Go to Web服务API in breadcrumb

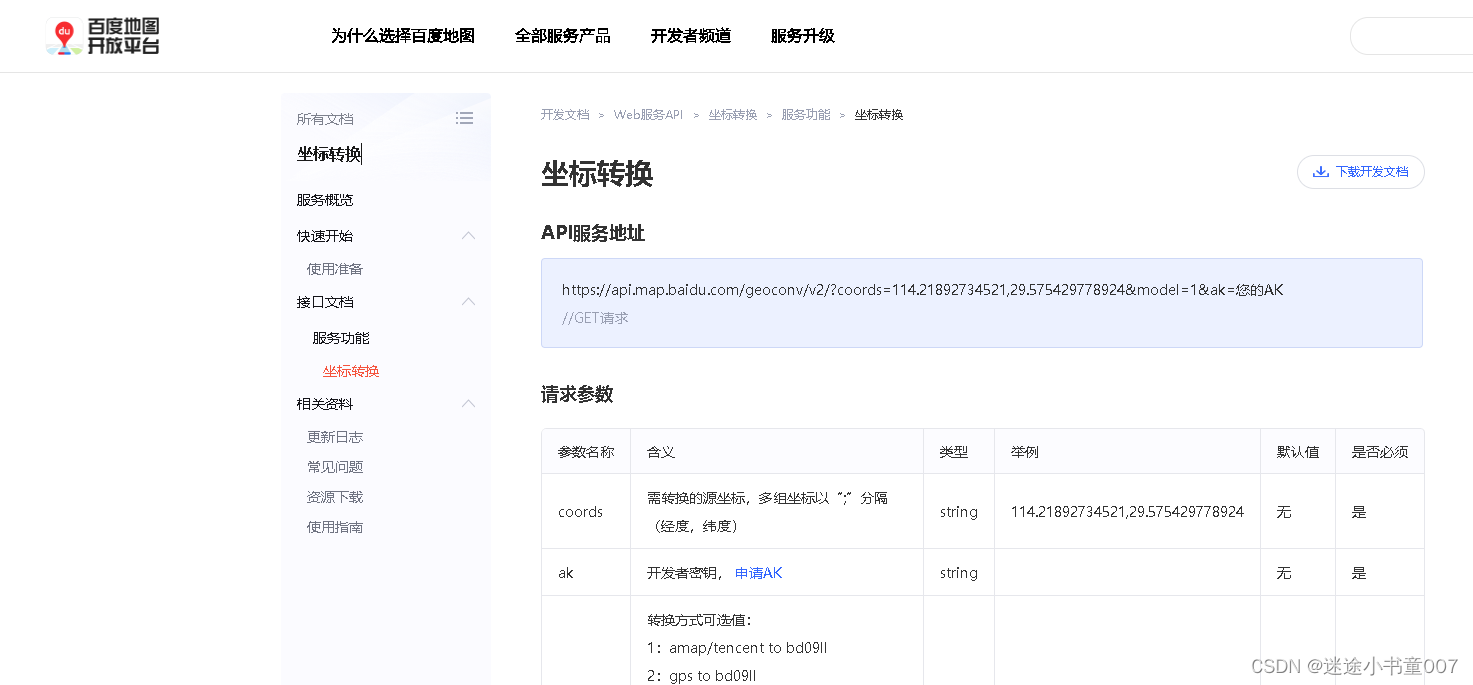648,115
